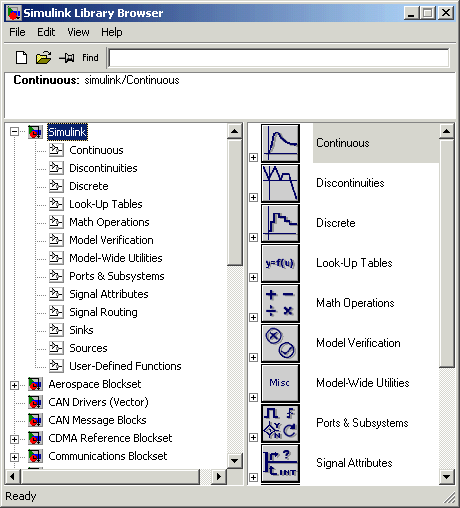Select Look-Up Tables in the tree

click(x=106, y=204)
